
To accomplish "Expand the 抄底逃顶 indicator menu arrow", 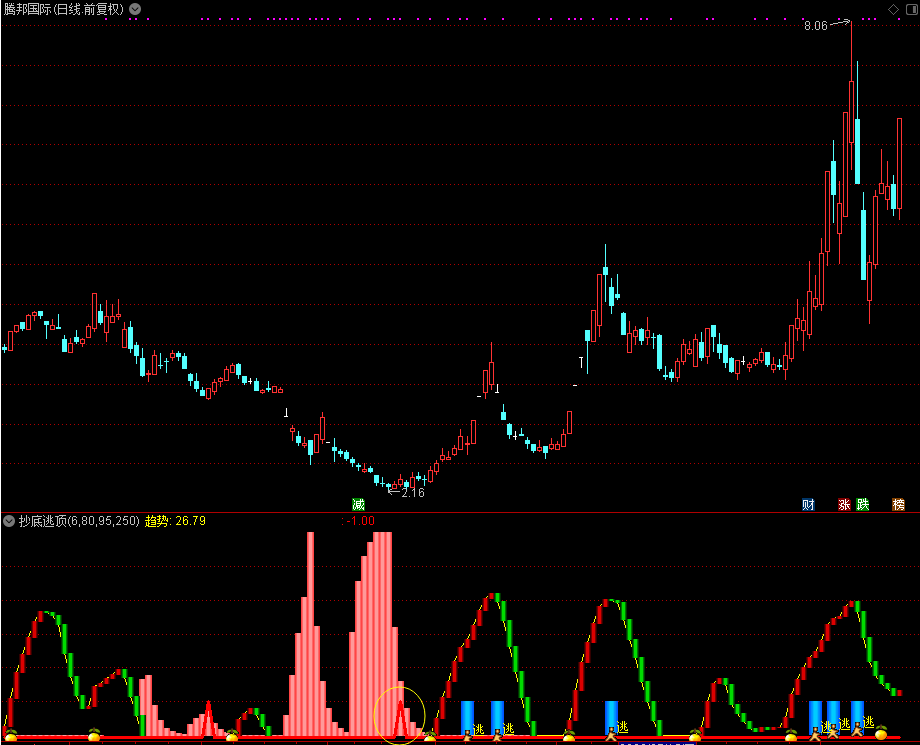I will (8, 521).
